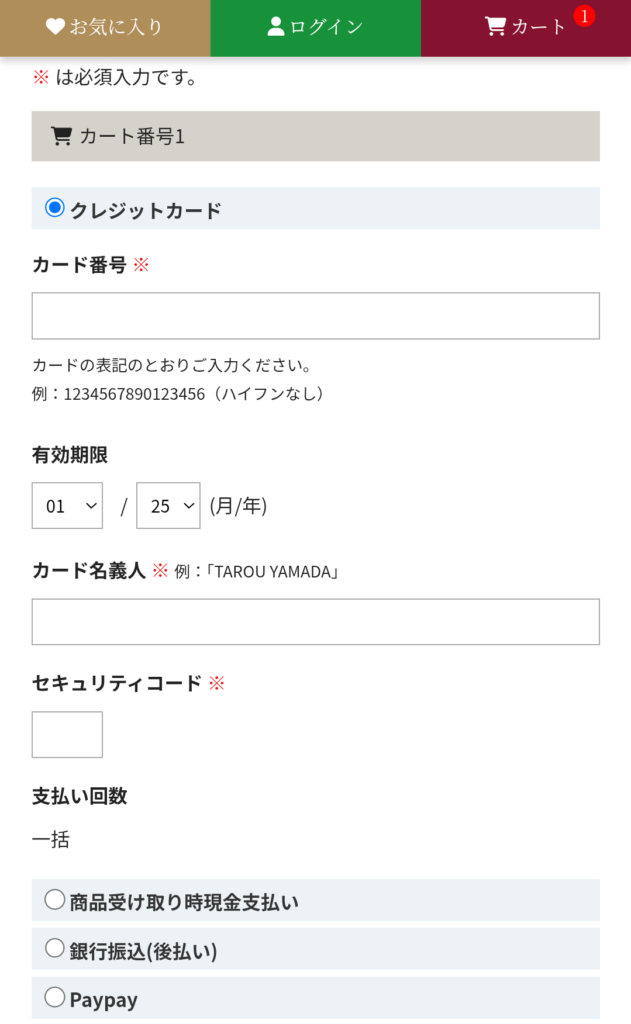Click the カード番号 input field
631x1024 pixels.
pyautogui.click(x=315, y=316)
